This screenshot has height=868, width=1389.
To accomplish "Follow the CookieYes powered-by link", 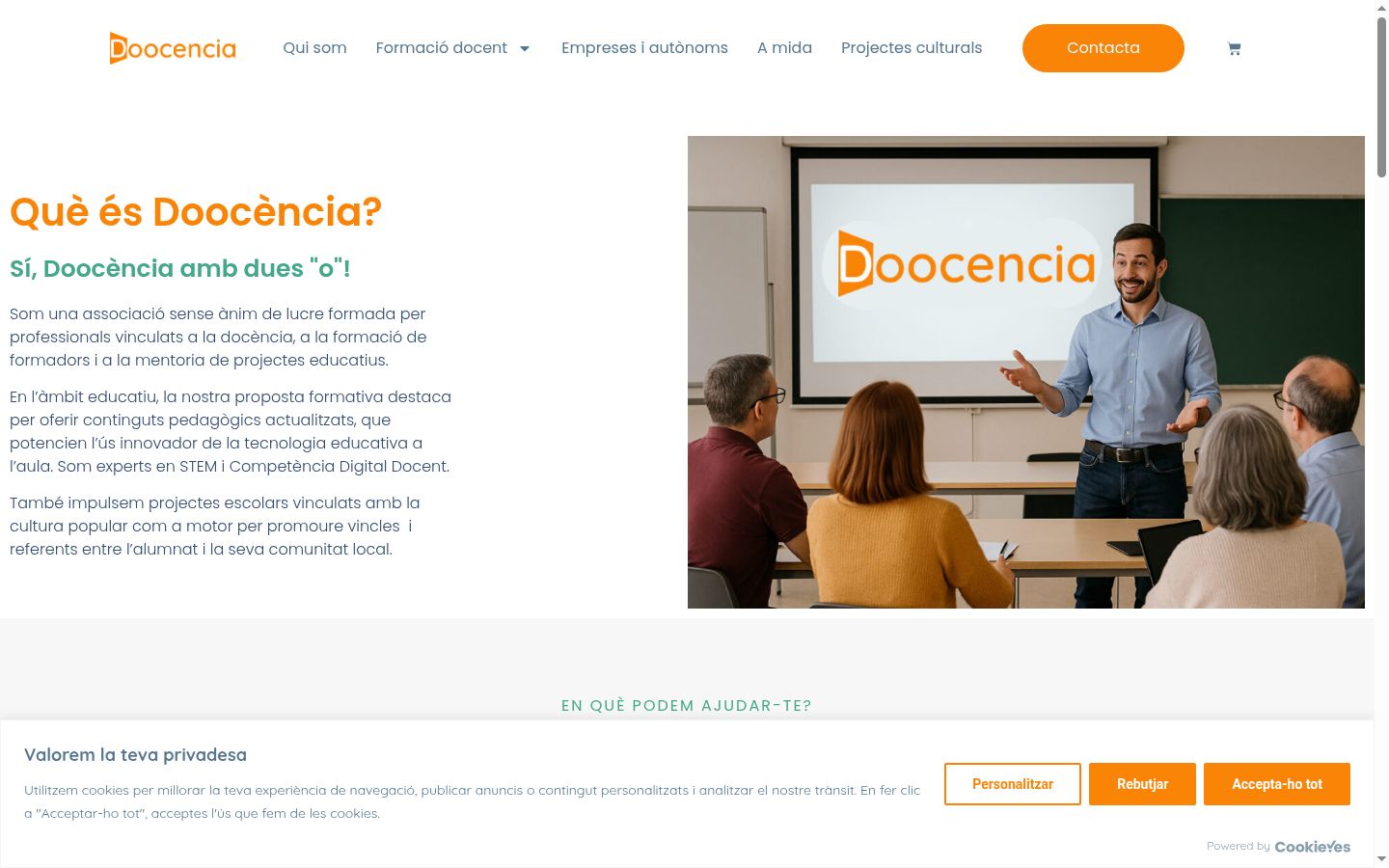I will click(x=1313, y=847).
